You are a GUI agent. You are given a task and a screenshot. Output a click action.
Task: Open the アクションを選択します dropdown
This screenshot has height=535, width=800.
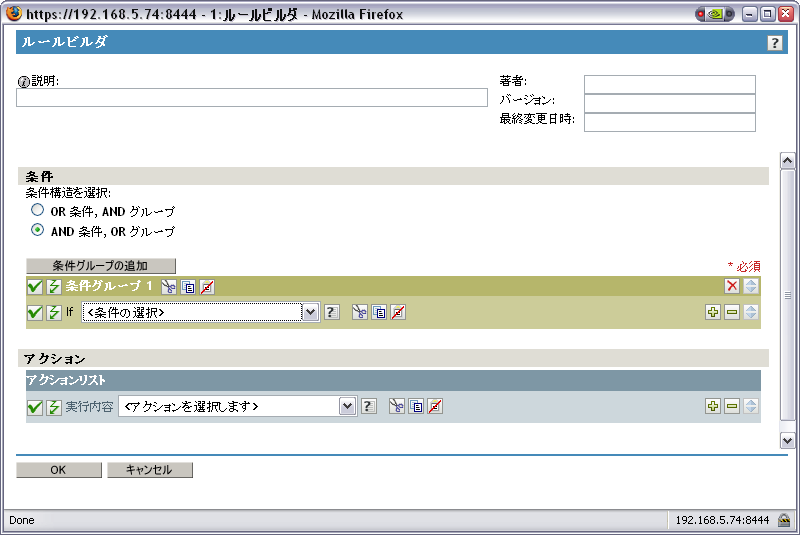(x=237, y=406)
